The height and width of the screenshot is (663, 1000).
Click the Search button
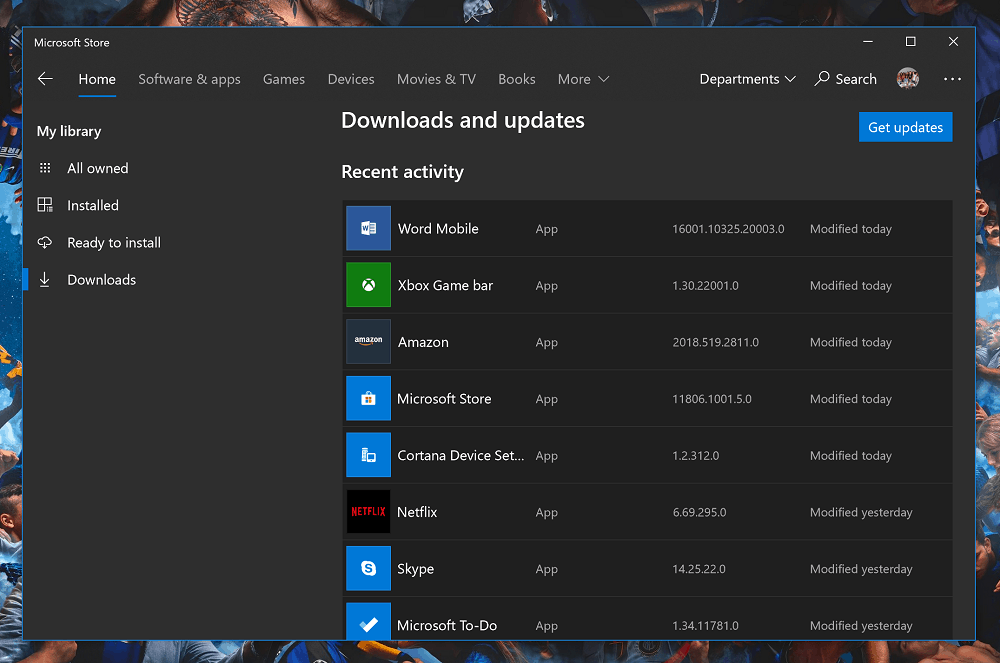(x=846, y=79)
